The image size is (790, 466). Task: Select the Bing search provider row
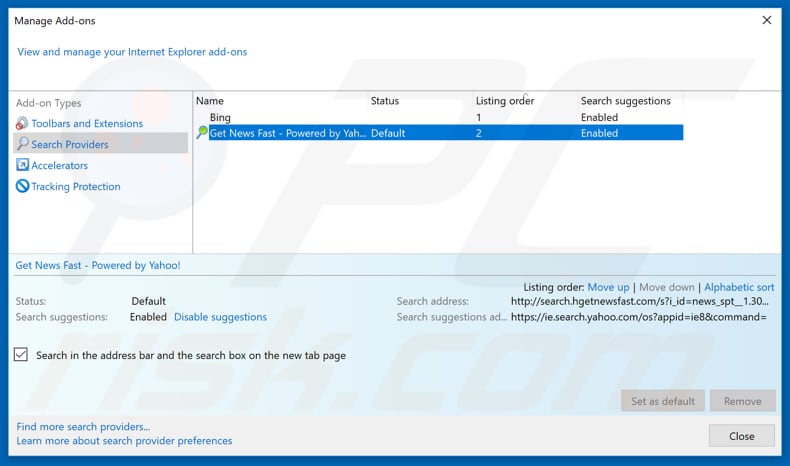pyautogui.click(x=439, y=117)
